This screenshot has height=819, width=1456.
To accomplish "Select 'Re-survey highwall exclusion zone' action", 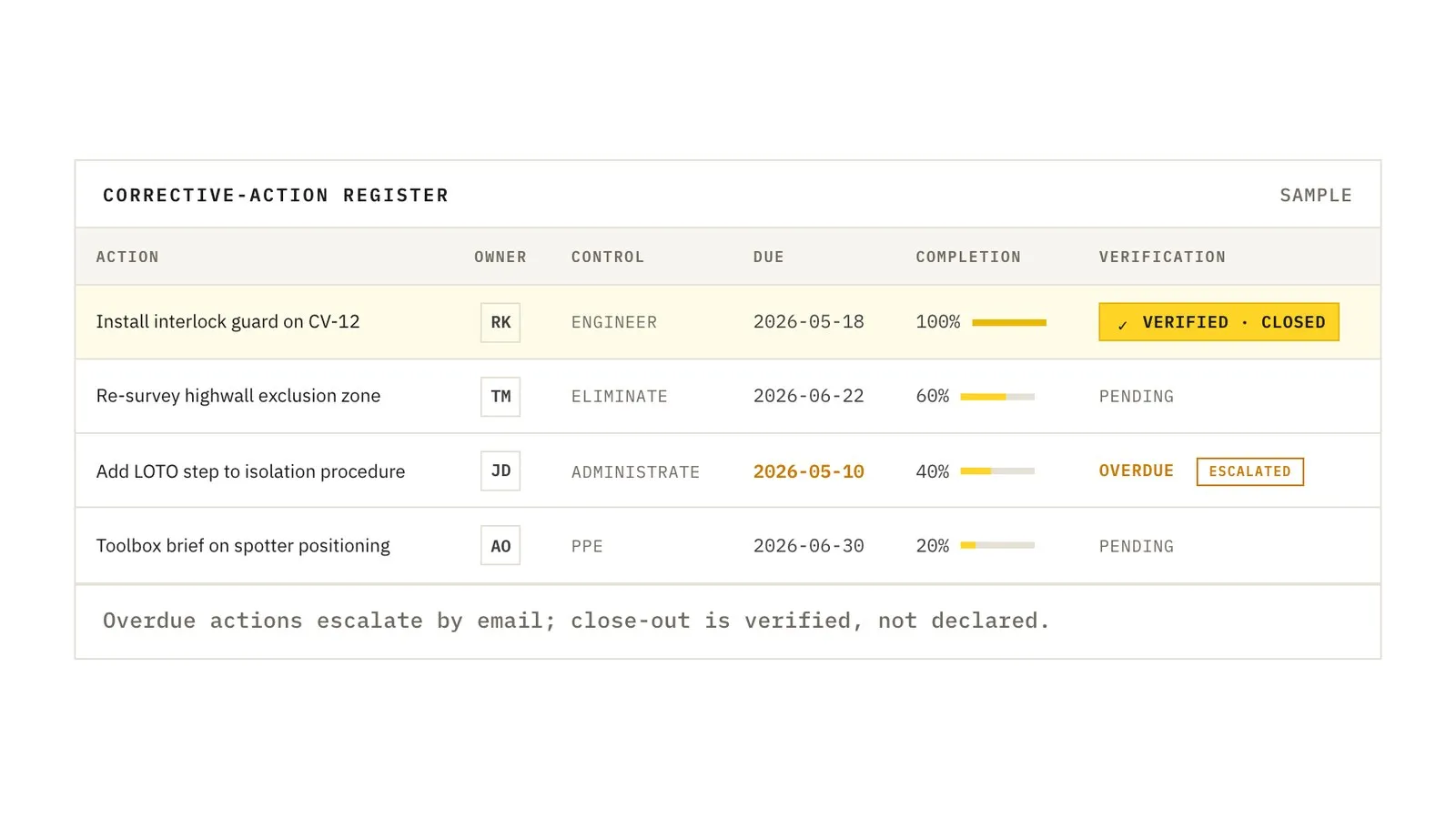I will tap(238, 396).
